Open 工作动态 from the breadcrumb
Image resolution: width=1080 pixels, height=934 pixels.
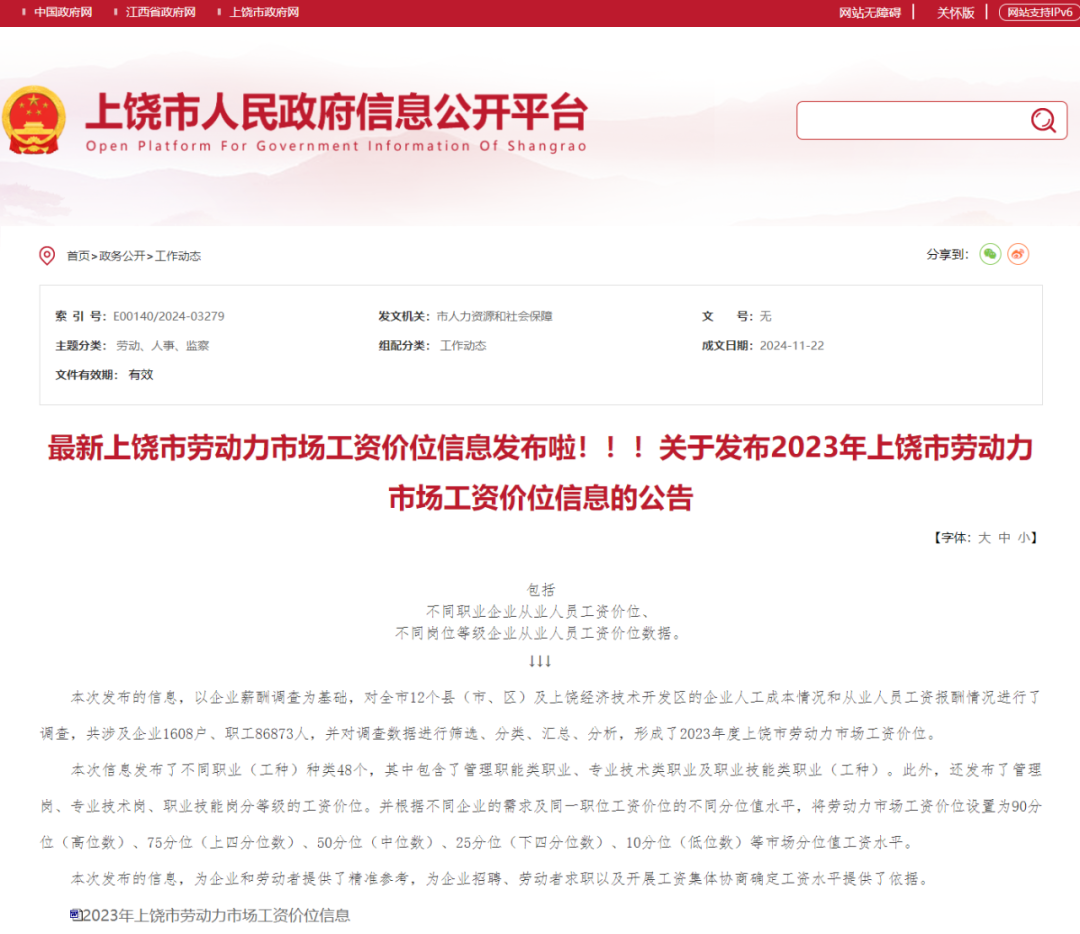click(x=180, y=255)
